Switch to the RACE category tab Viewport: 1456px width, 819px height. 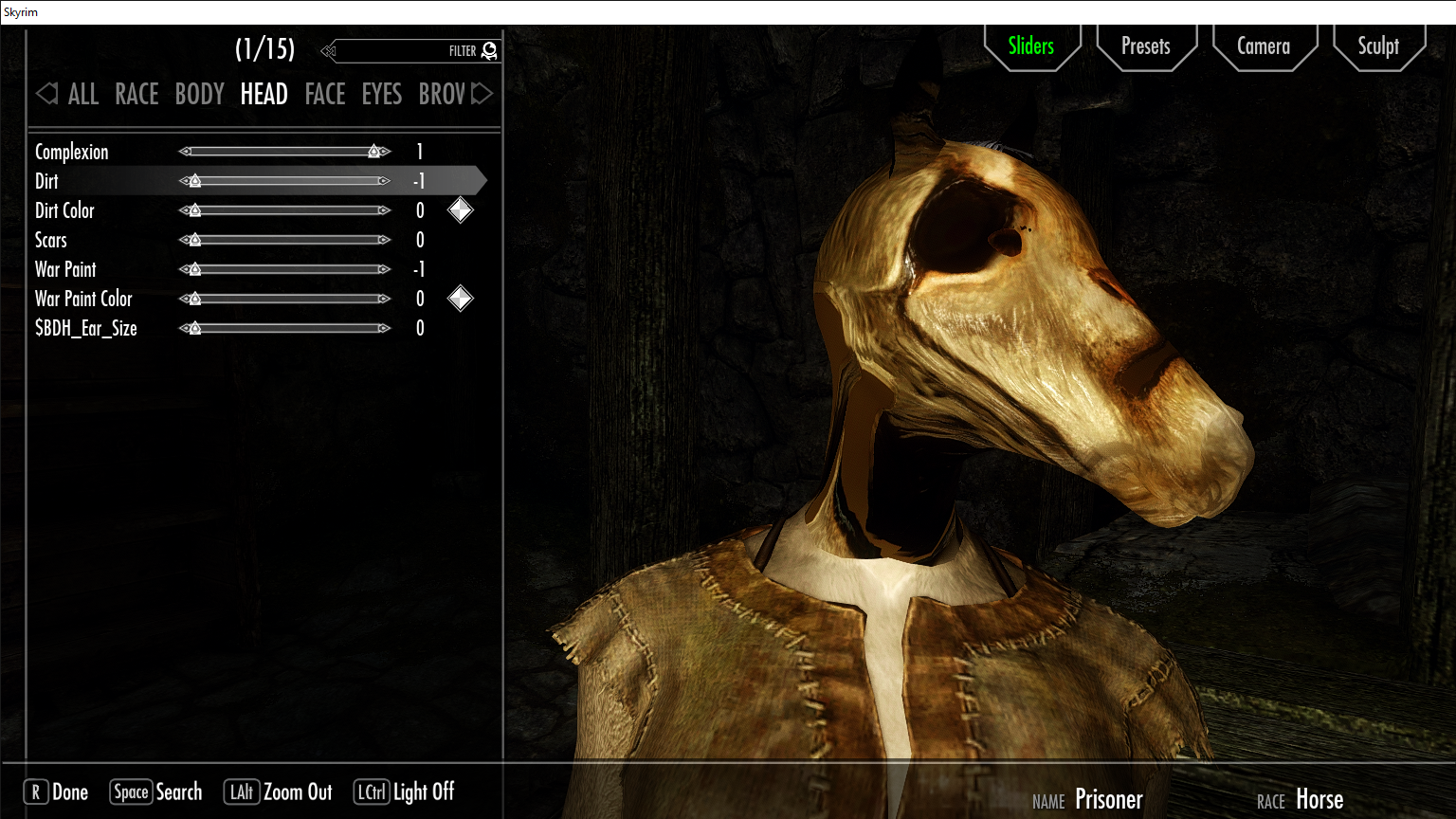point(136,94)
